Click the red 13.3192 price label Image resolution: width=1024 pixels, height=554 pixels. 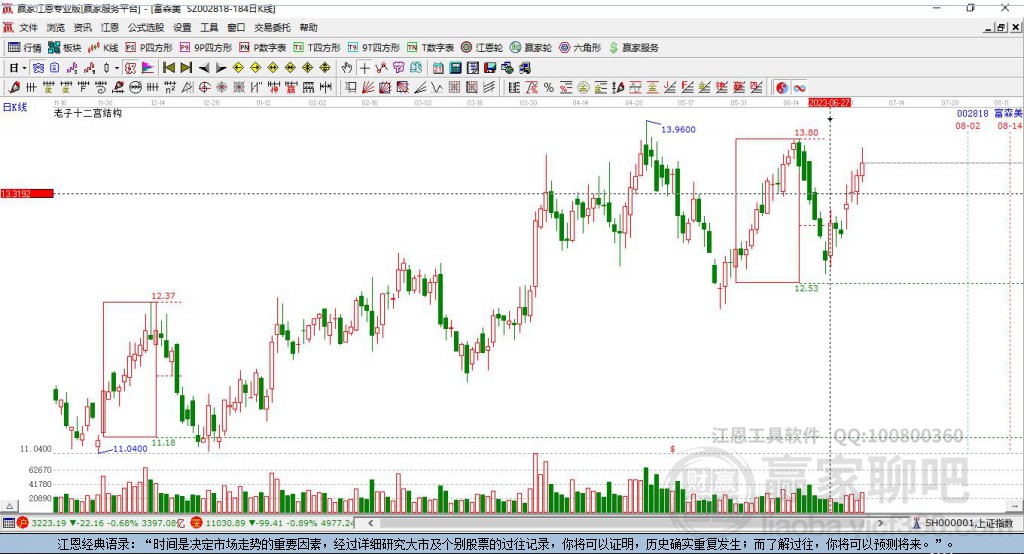click(27, 193)
